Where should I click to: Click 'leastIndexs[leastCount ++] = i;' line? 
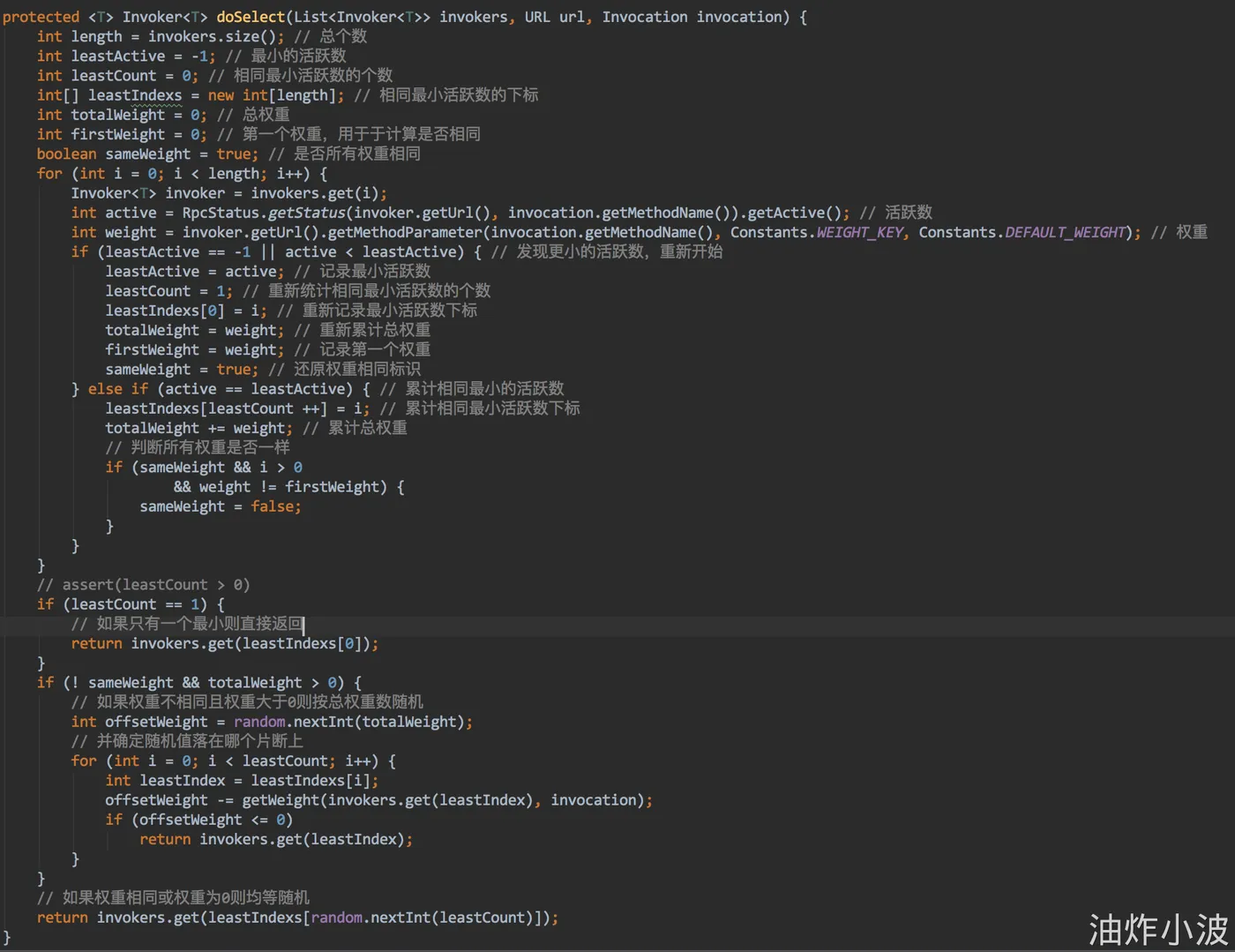point(238,409)
